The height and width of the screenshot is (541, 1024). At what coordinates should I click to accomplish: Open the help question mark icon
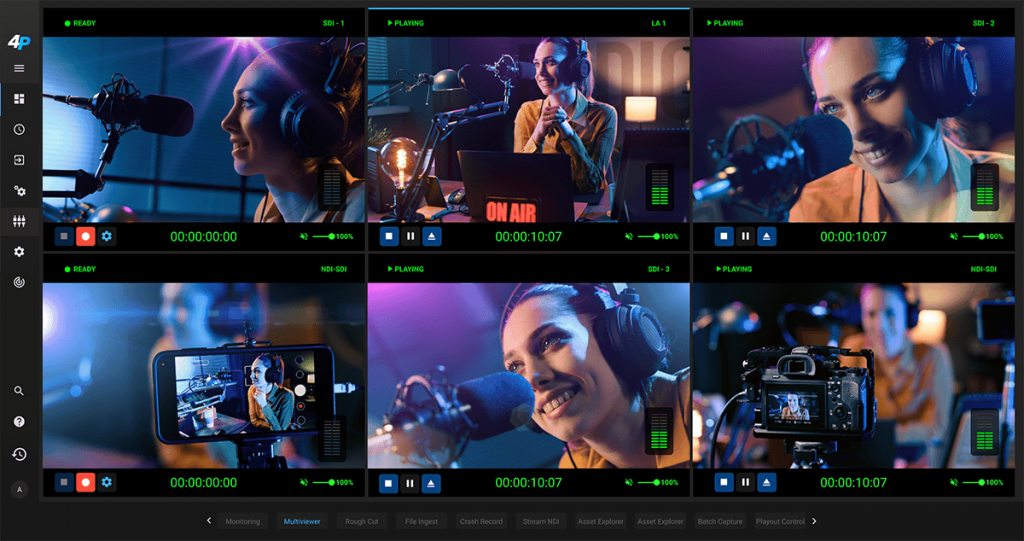pos(19,422)
